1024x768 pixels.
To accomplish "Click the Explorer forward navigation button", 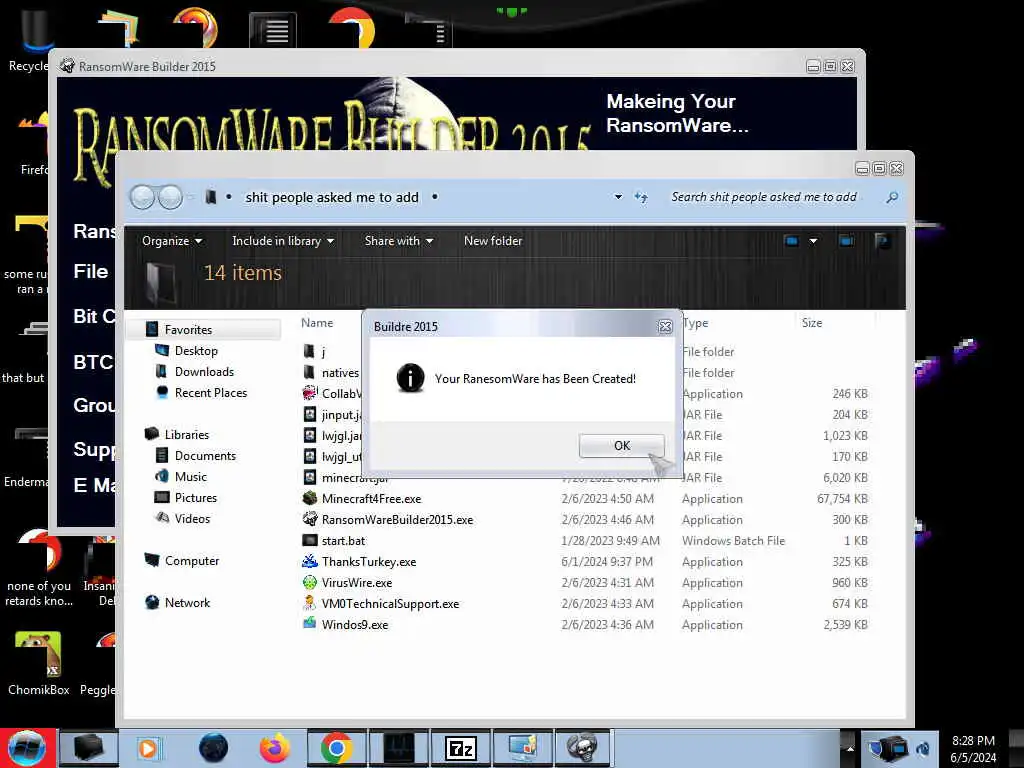I will (x=170, y=197).
